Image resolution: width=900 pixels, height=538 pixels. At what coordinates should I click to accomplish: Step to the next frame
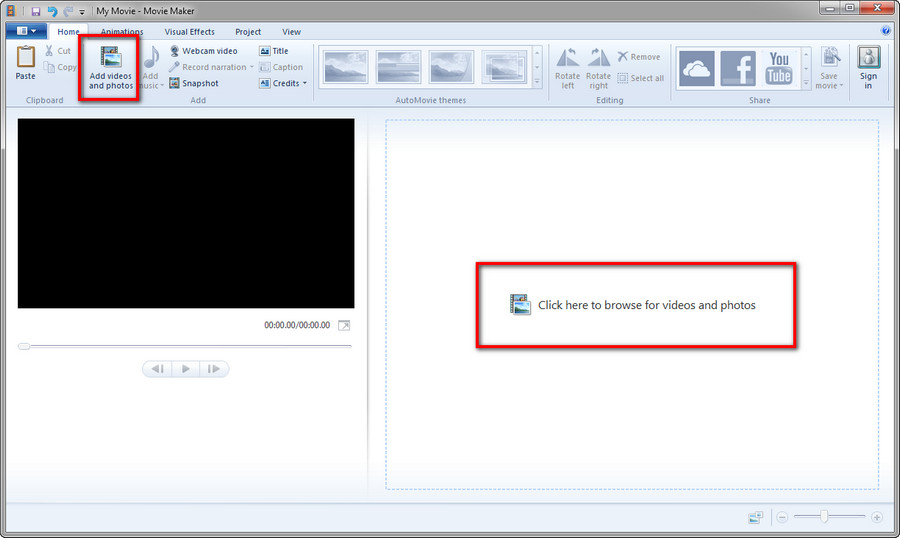tap(214, 369)
